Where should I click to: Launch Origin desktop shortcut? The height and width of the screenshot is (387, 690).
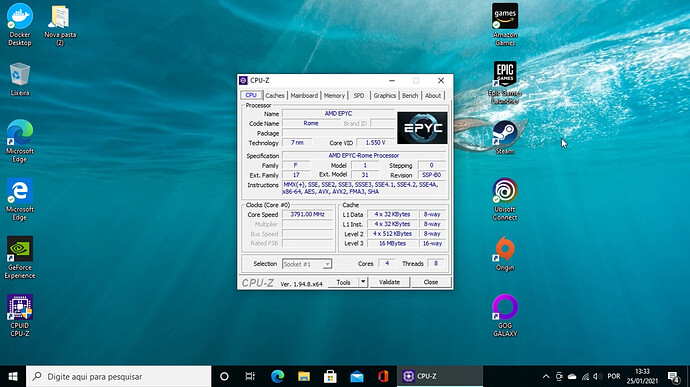(505, 254)
